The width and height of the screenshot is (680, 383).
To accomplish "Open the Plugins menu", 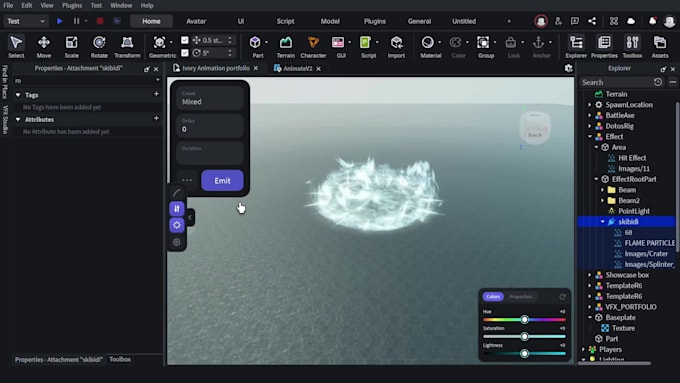I will coord(72,5).
